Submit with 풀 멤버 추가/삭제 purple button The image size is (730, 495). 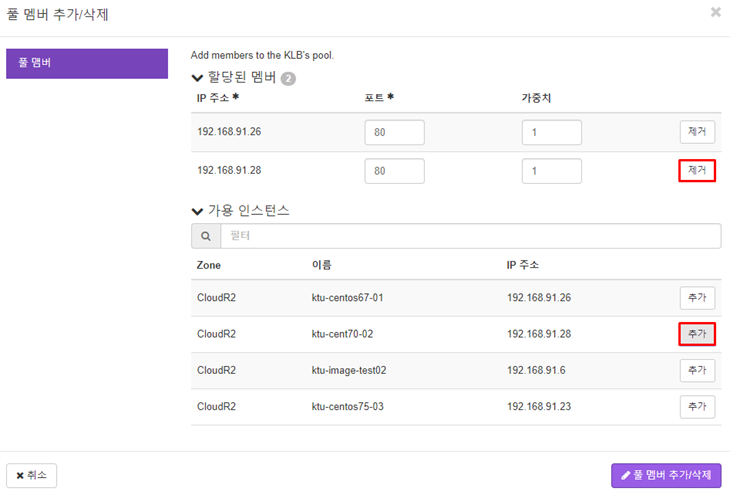pos(666,475)
